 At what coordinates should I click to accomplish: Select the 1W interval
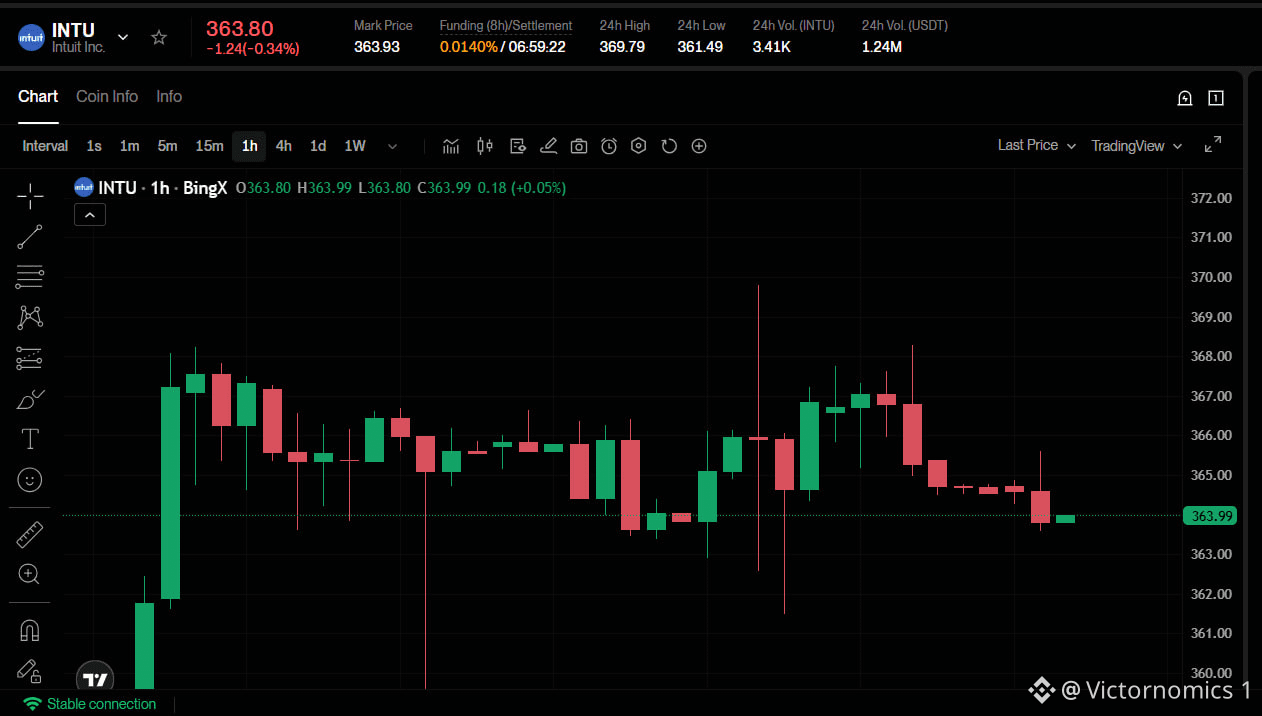point(355,146)
